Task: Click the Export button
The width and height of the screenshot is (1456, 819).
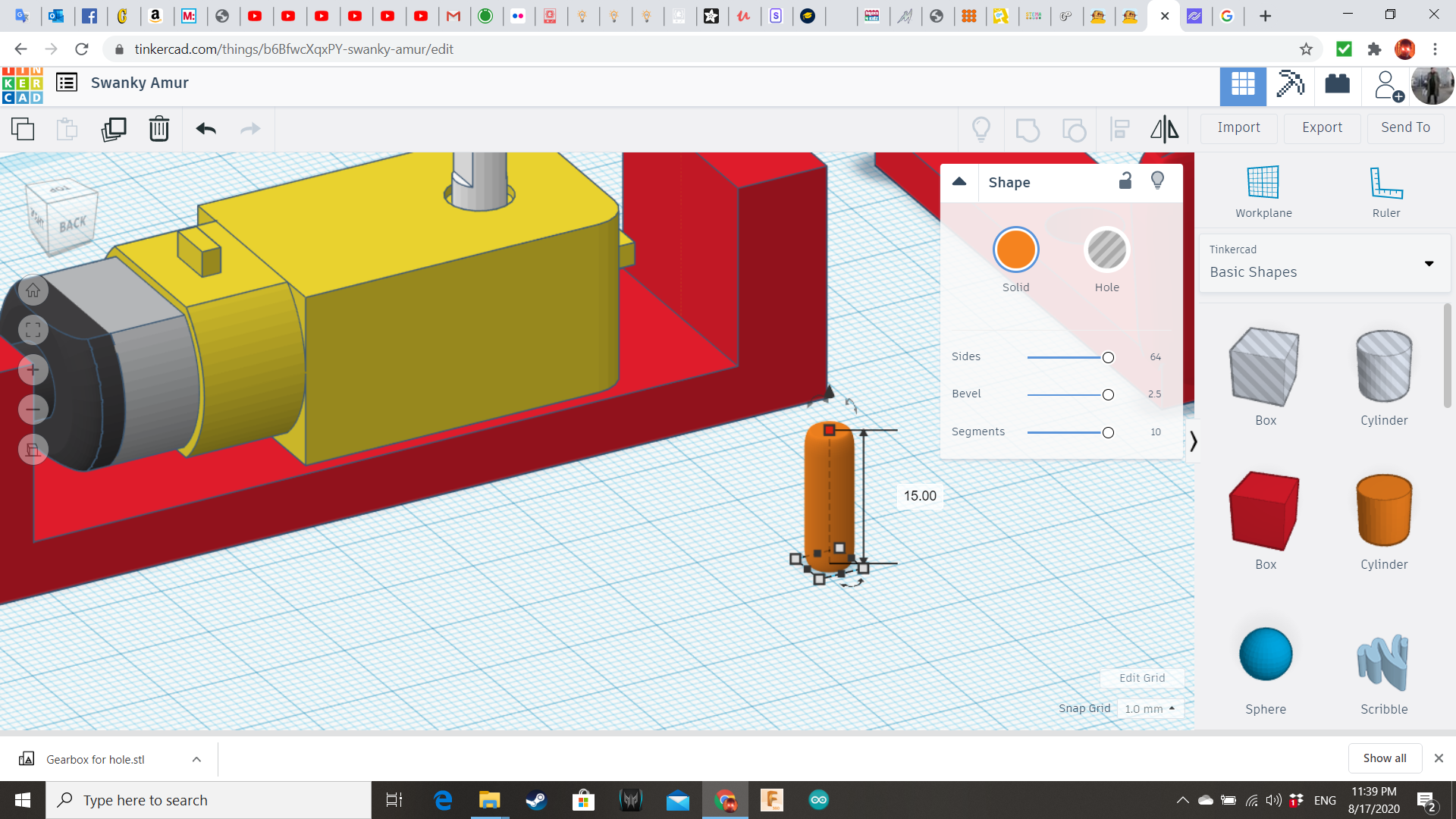Action: tap(1322, 127)
